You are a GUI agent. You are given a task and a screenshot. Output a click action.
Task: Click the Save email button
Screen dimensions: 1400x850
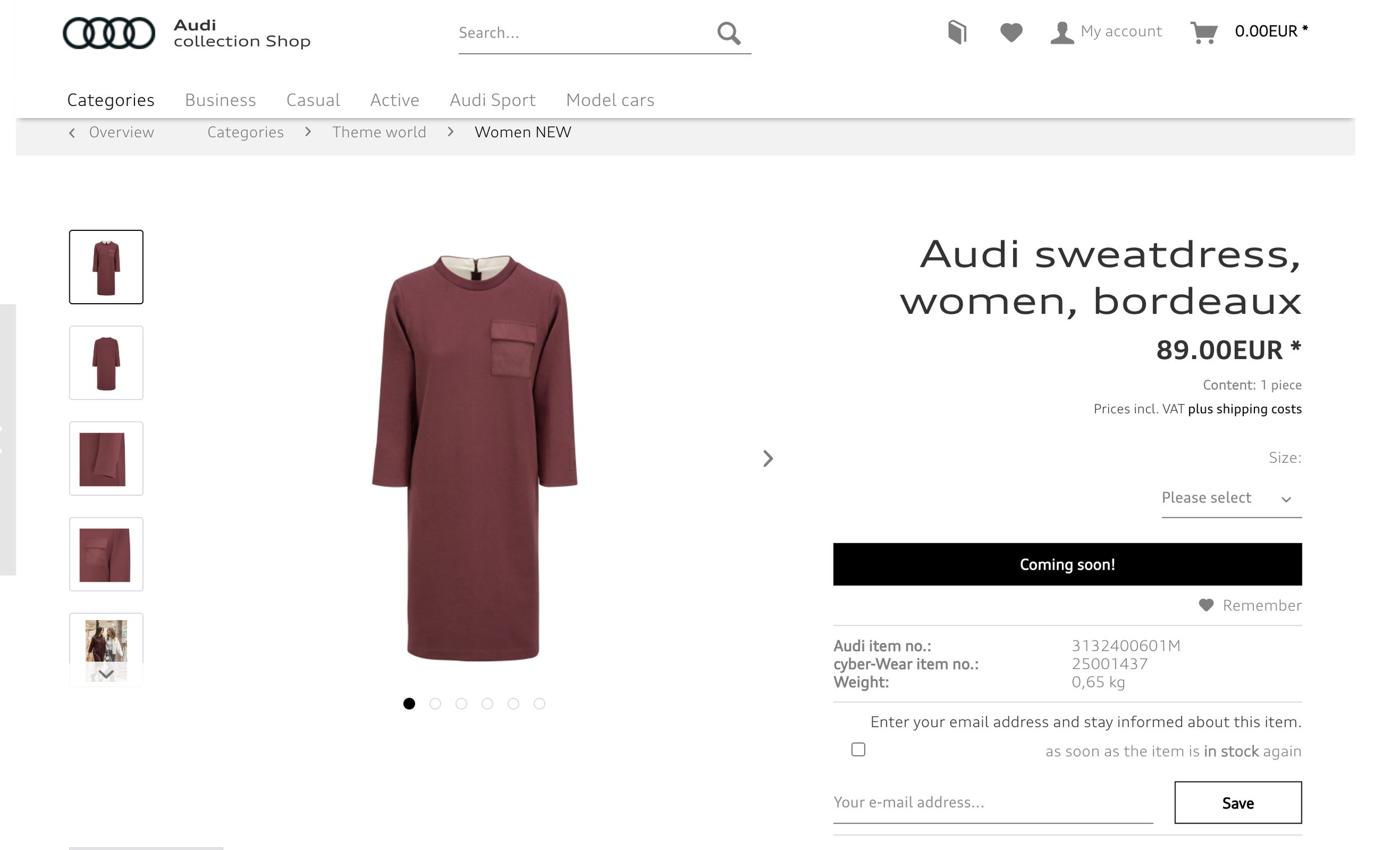[x=1238, y=802]
